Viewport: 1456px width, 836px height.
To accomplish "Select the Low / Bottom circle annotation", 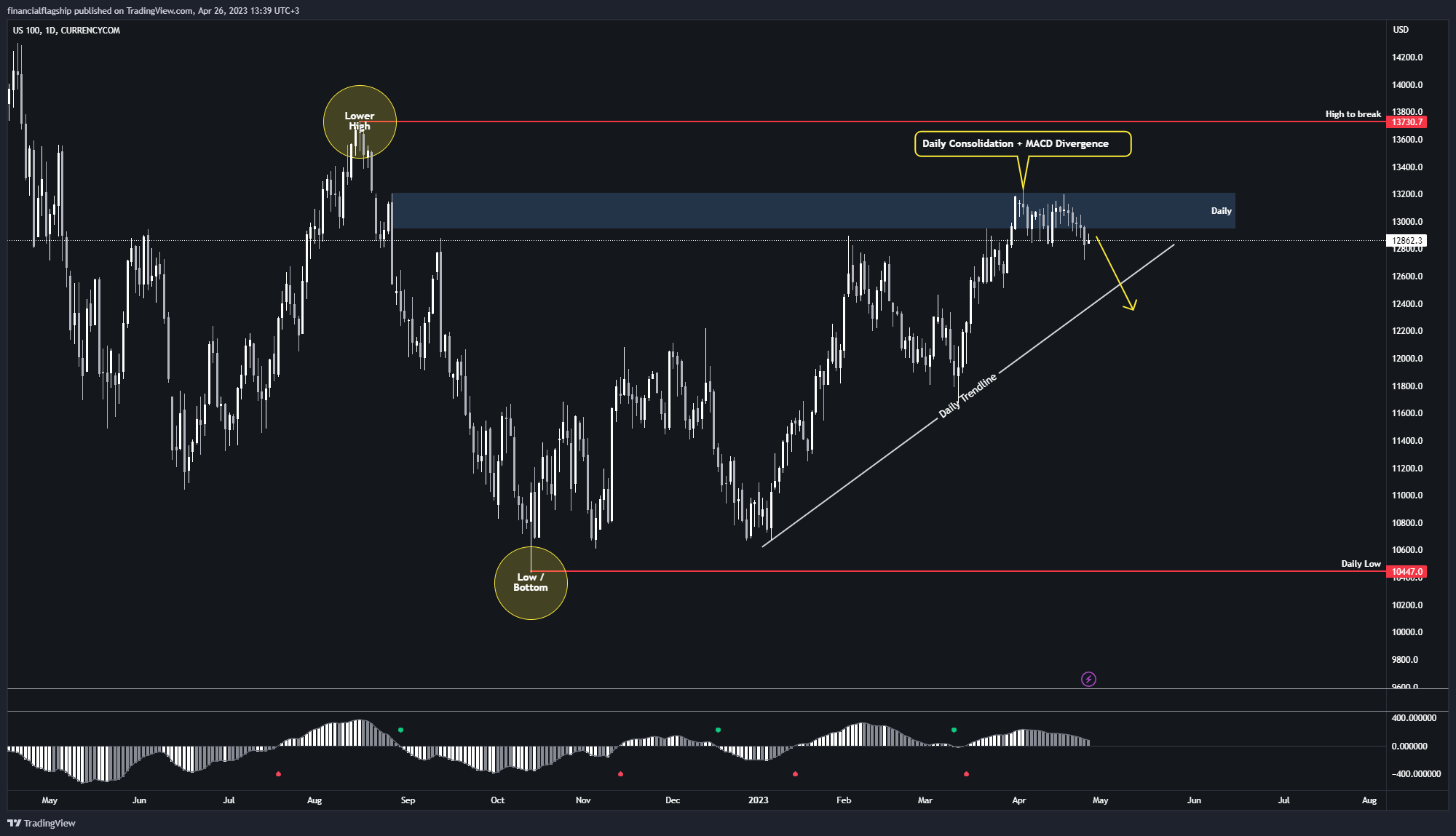I will point(531,583).
